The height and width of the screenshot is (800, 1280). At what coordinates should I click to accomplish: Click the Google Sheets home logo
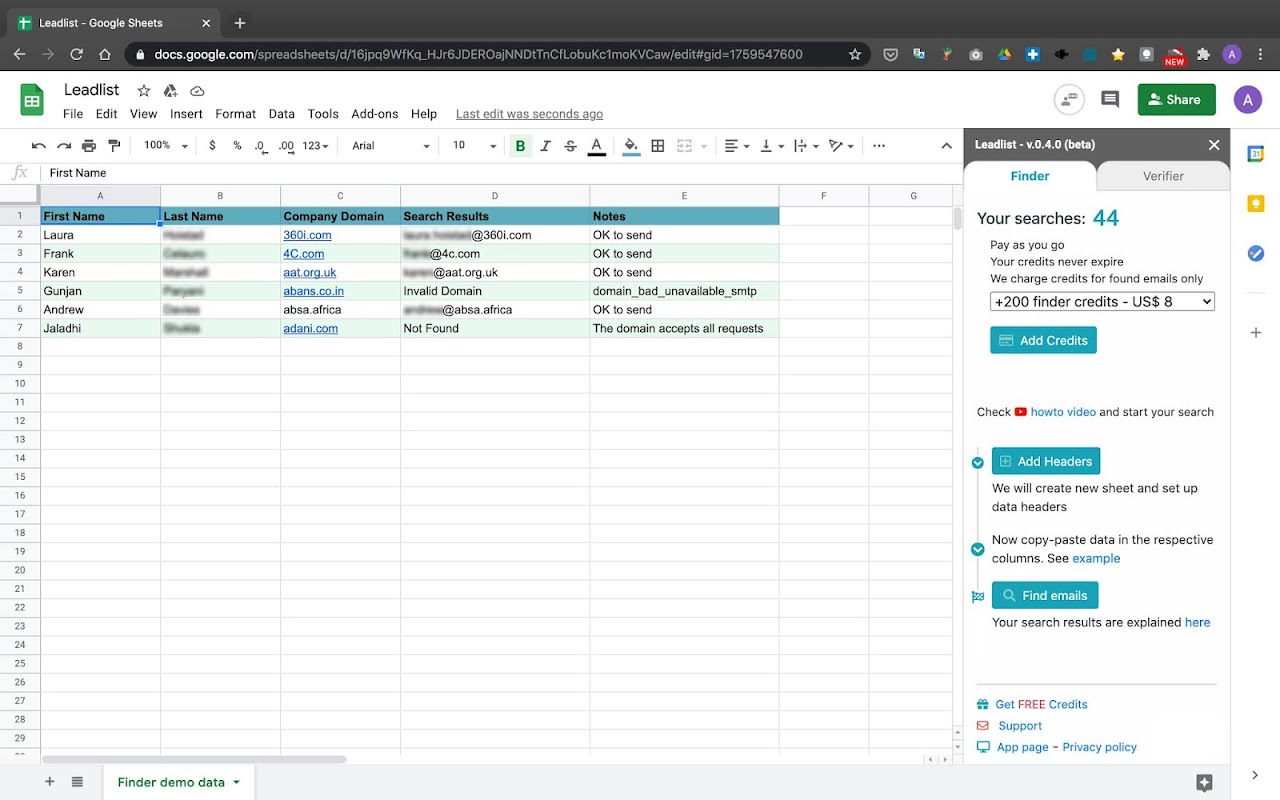[32, 100]
